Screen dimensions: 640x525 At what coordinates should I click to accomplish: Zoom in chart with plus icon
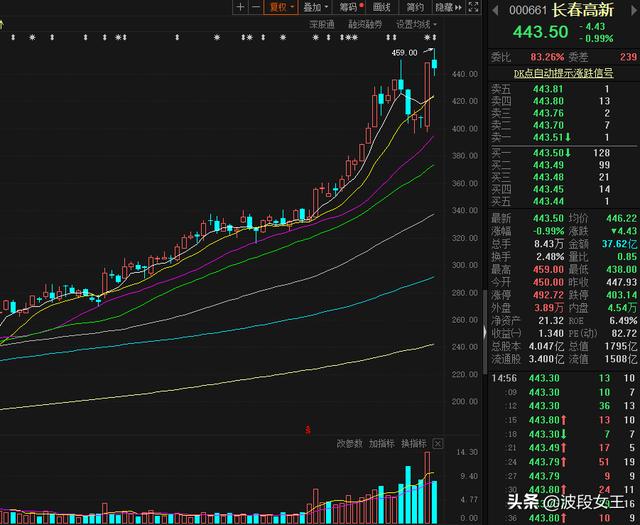(240, 7)
